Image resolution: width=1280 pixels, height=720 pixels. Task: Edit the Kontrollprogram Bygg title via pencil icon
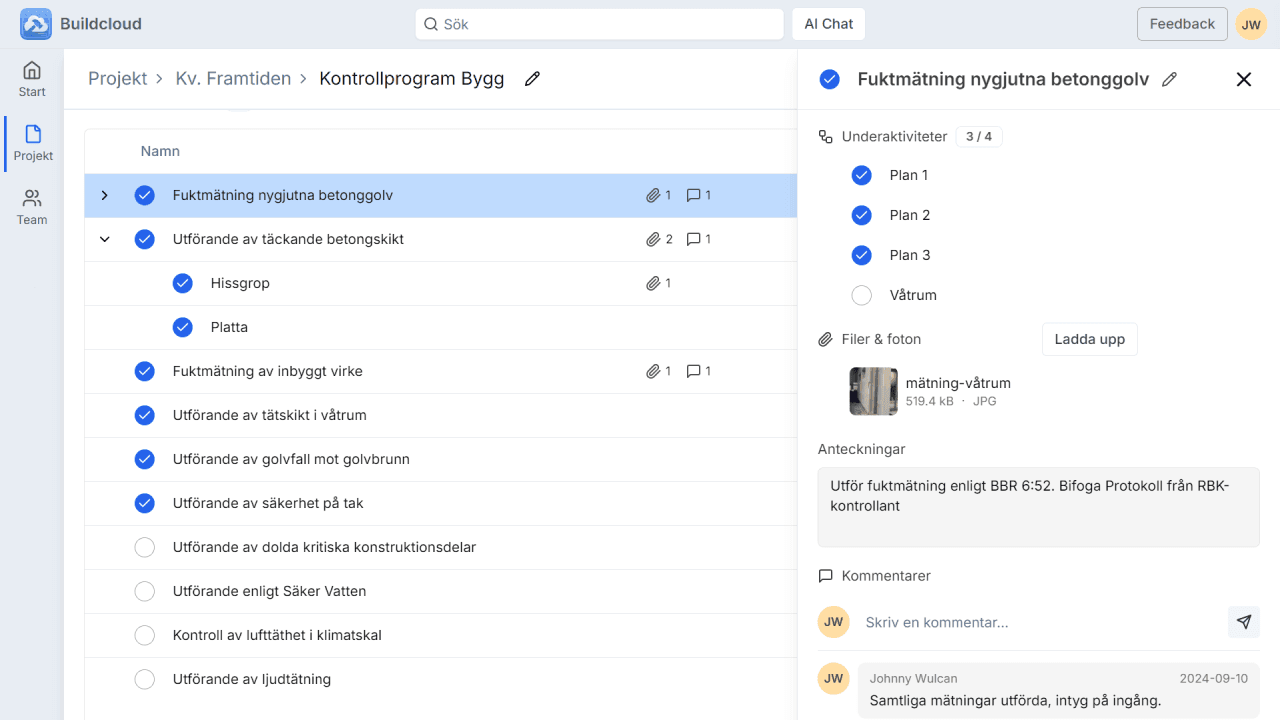point(532,78)
